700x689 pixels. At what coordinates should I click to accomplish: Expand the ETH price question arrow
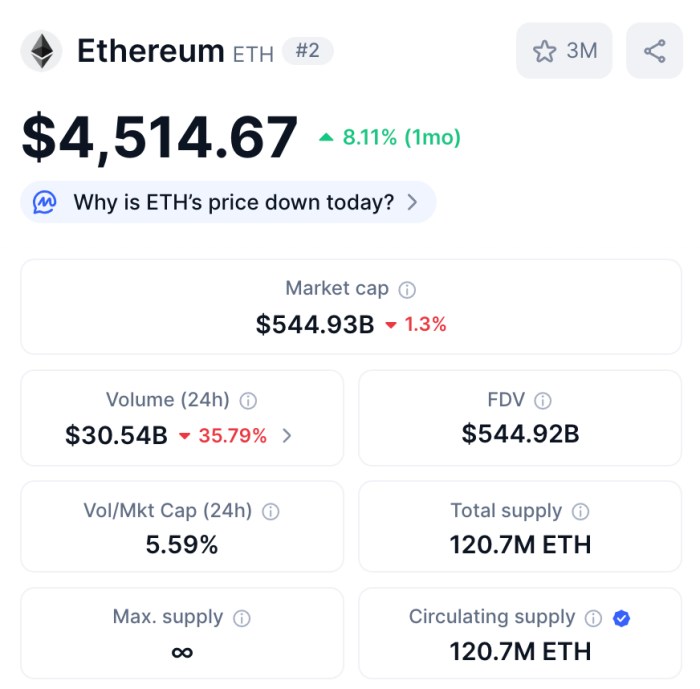412,203
